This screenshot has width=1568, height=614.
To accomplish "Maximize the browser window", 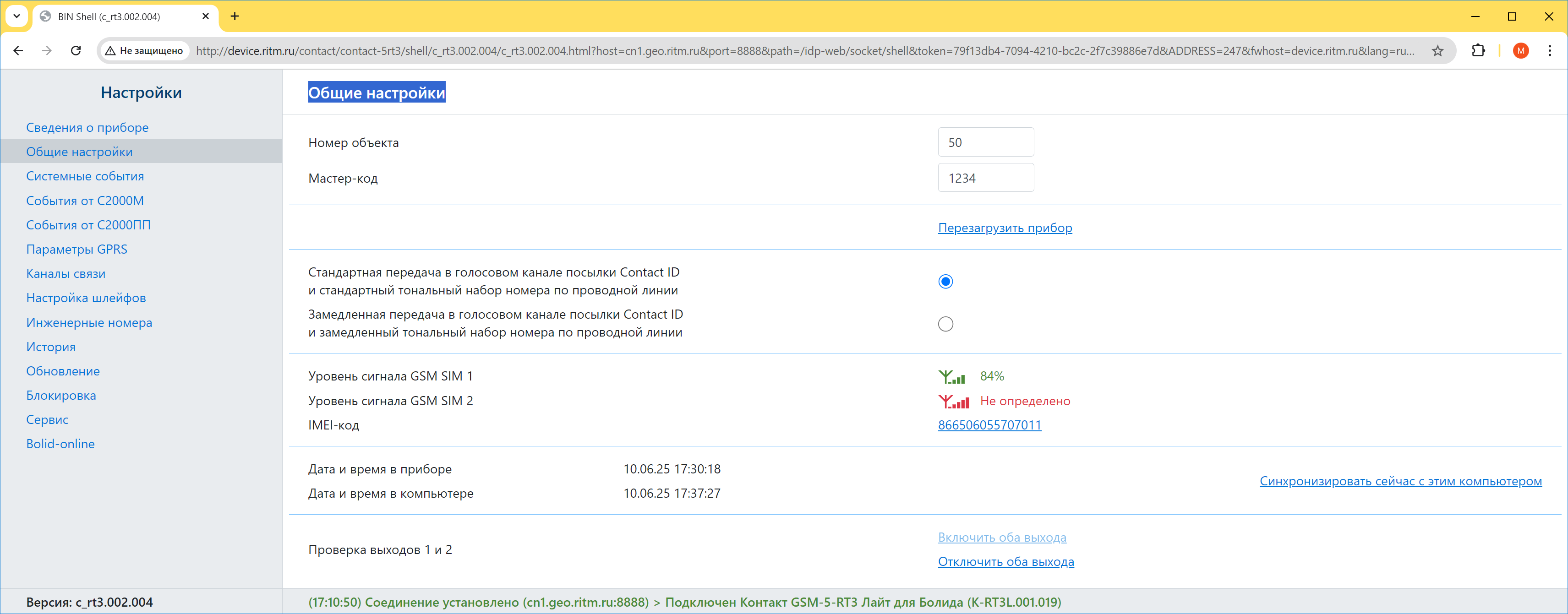I will pyautogui.click(x=1512, y=16).
